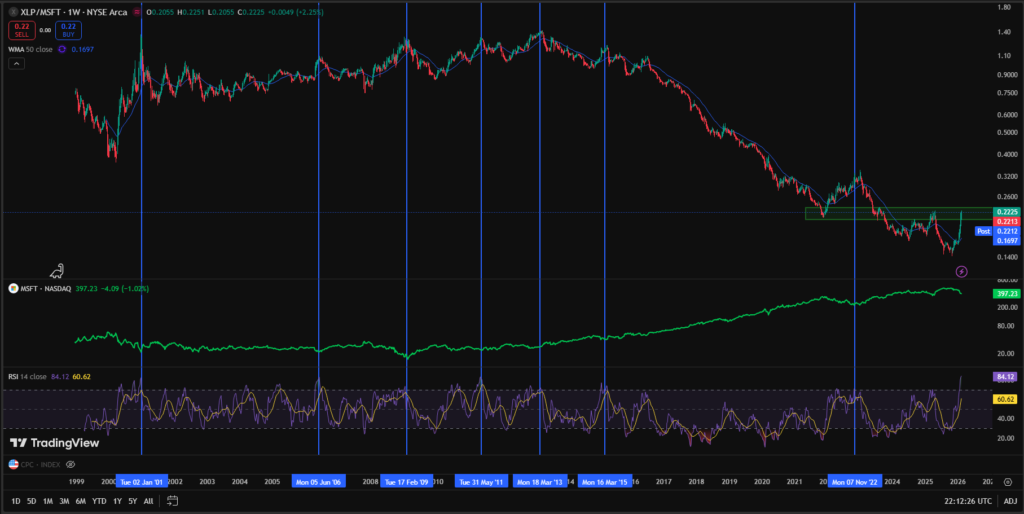
Task: Click the MSFT Microsoft logo icon
Action: (x=13, y=288)
